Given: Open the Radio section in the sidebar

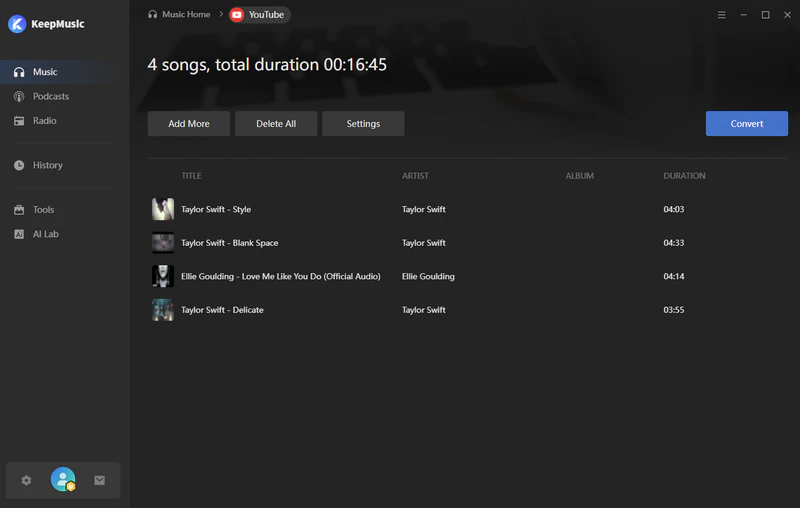Looking at the screenshot, I should (44, 120).
